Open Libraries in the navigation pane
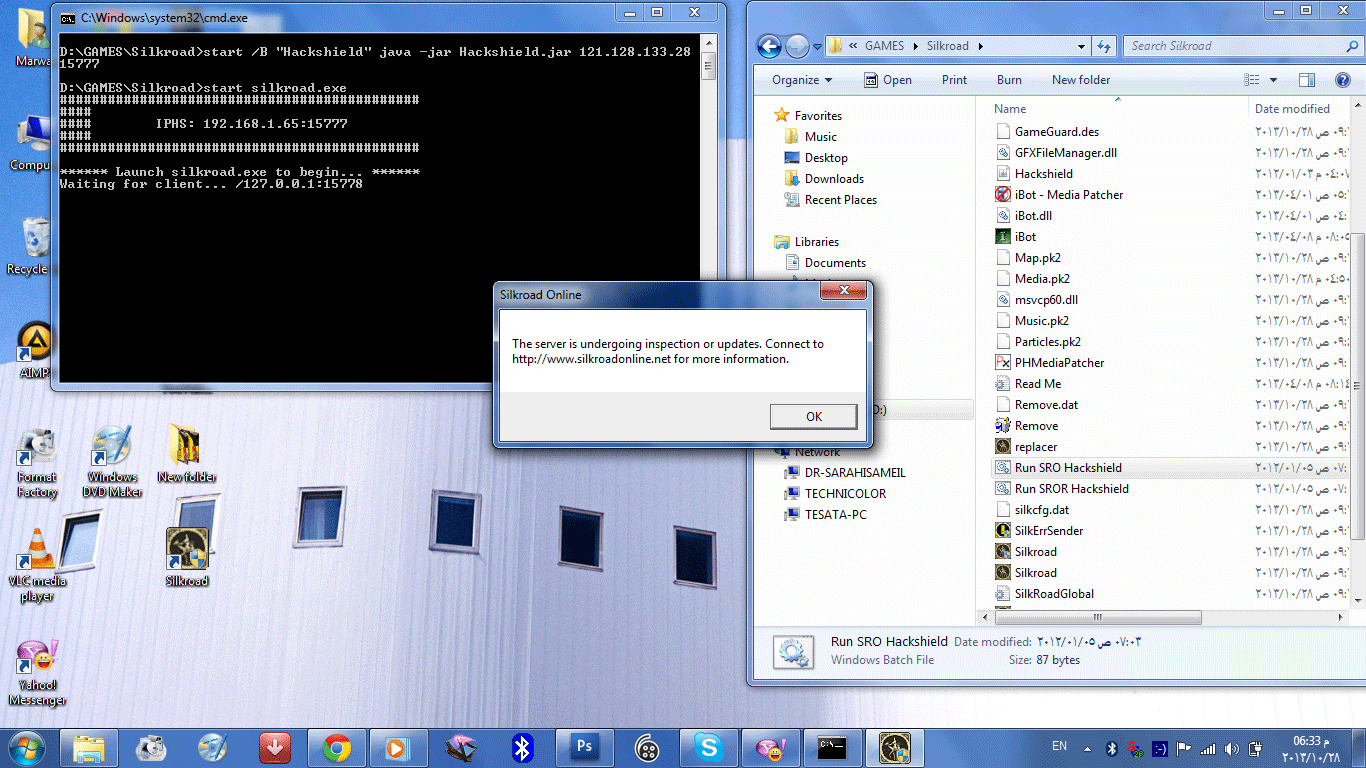Viewport: 1366px width, 768px height. (806, 241)
